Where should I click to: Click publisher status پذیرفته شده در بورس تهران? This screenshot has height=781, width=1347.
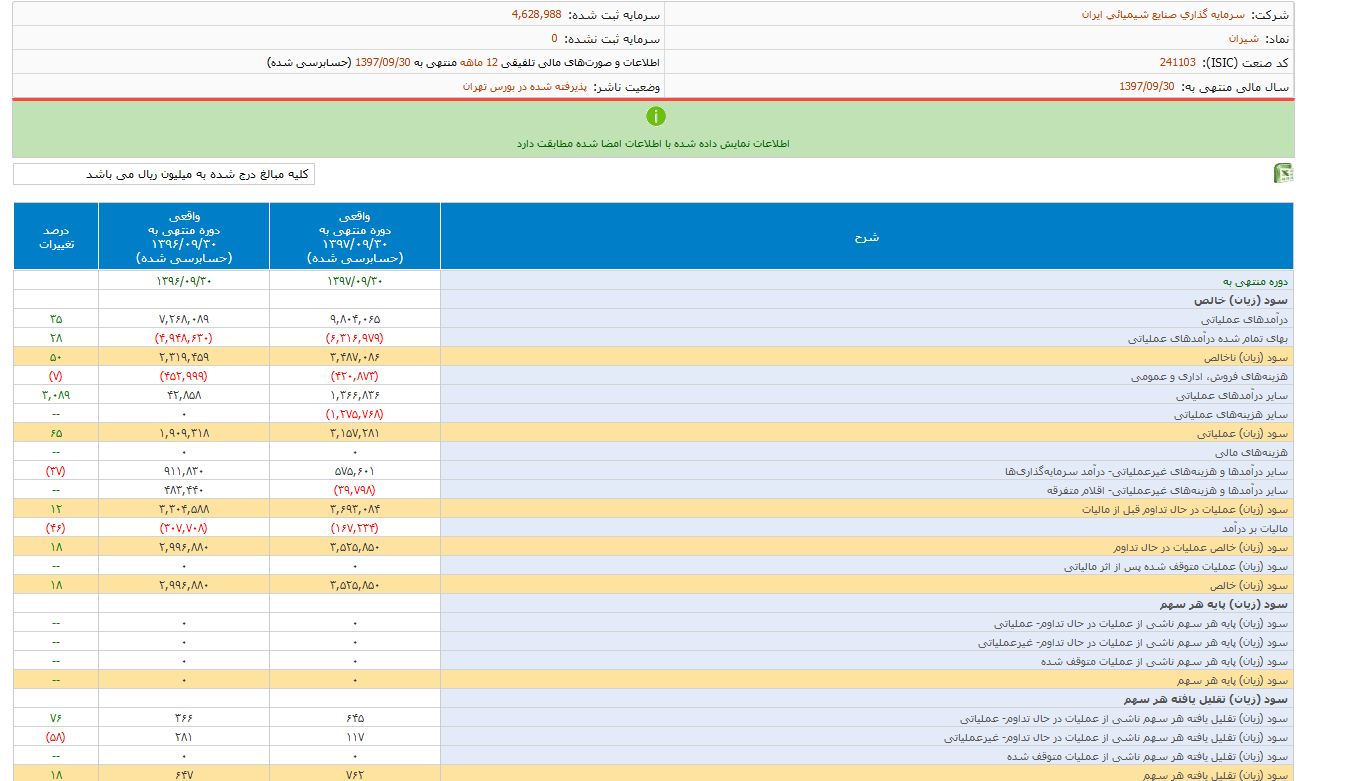(x=523, y=87)
